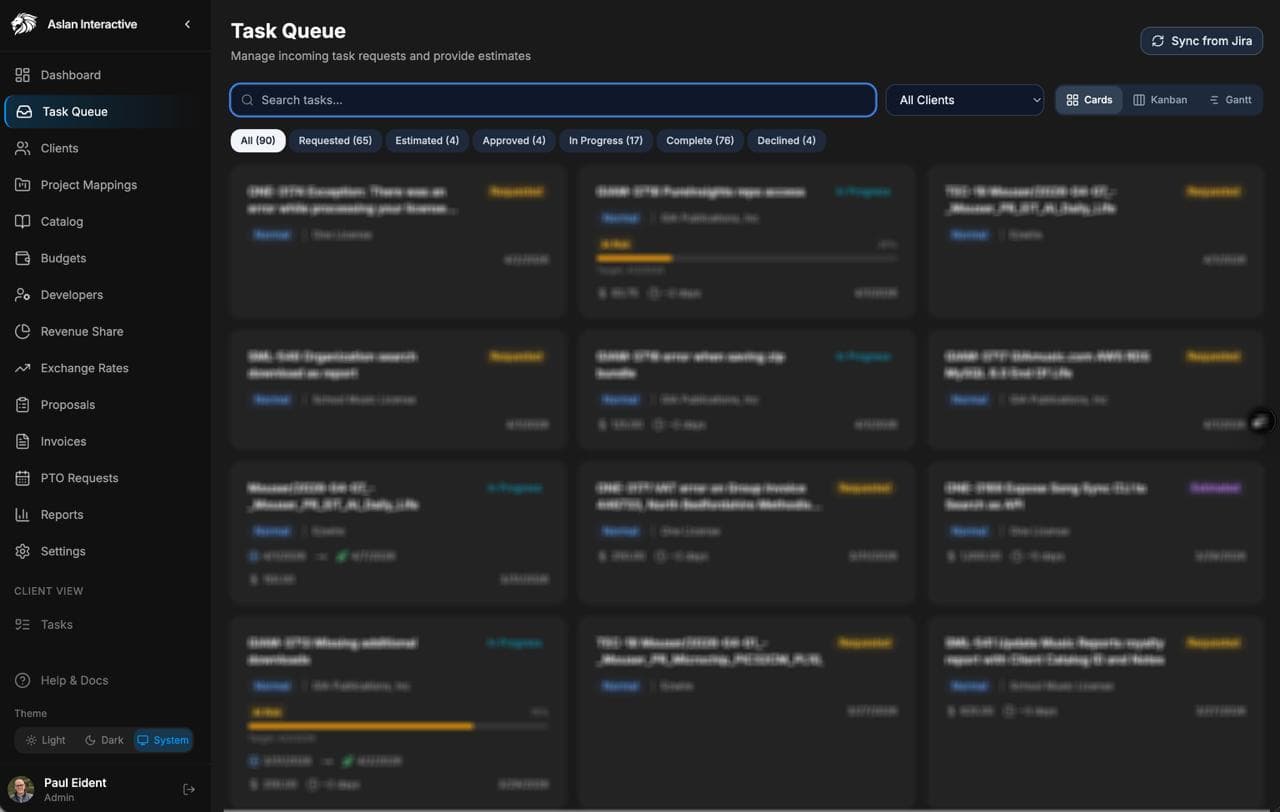
Task: Enable Dark theme mode
Action: (103, 740)
